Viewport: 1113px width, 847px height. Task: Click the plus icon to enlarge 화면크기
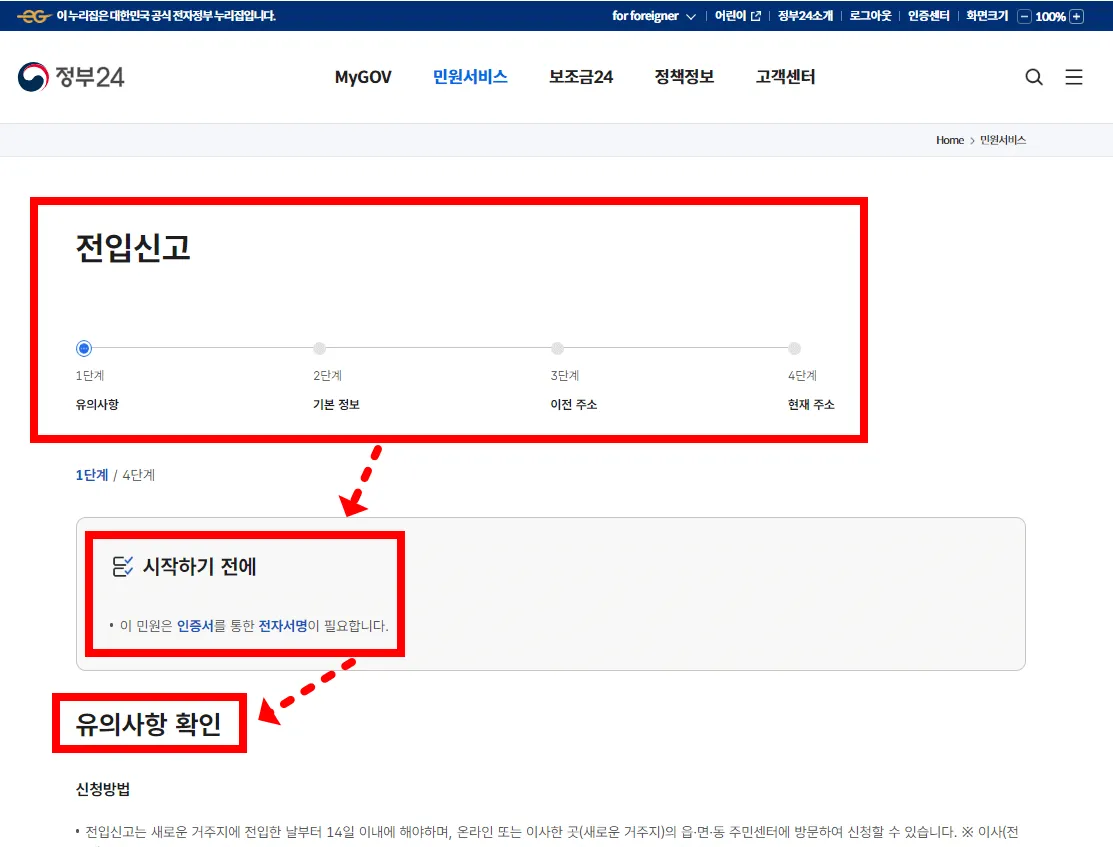click(1075, 16)
